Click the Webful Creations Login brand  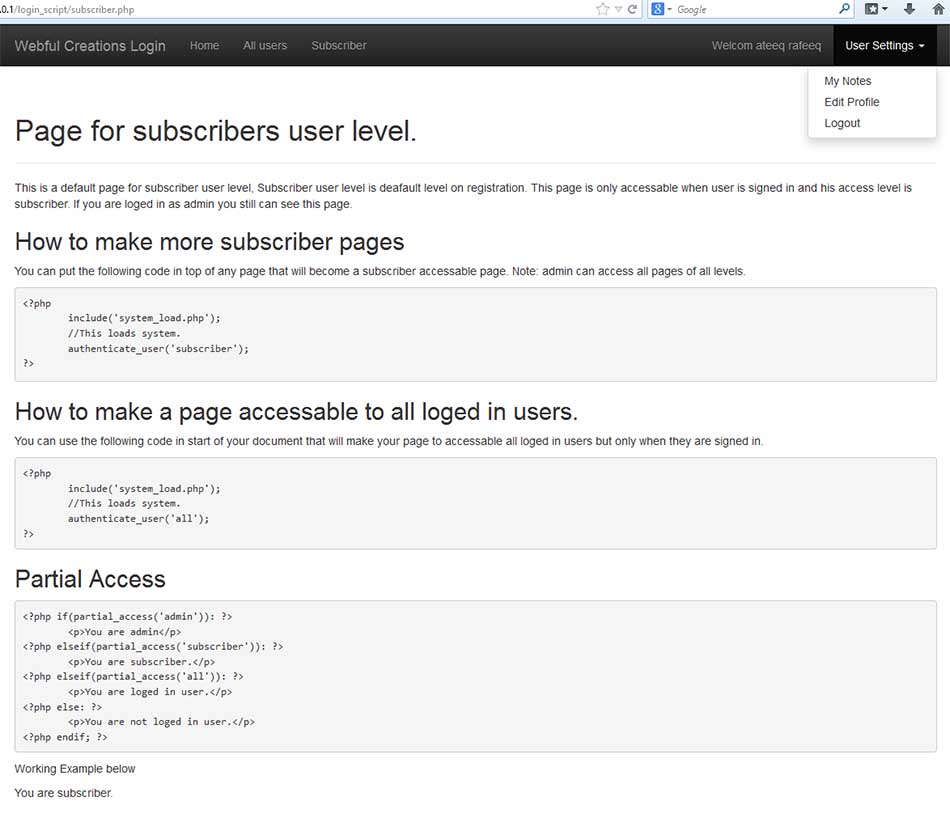pyautogui.click(x=90, y=45)
